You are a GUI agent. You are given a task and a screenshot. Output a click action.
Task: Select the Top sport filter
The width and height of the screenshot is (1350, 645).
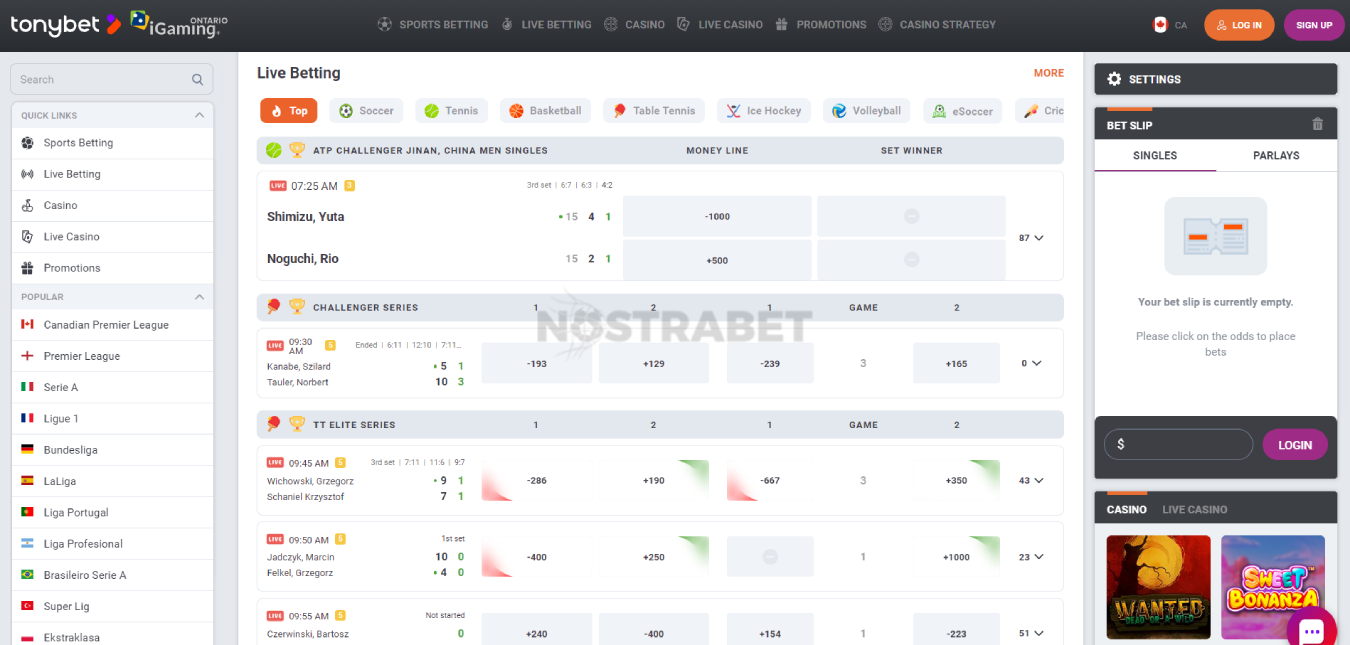click(289, 111)
